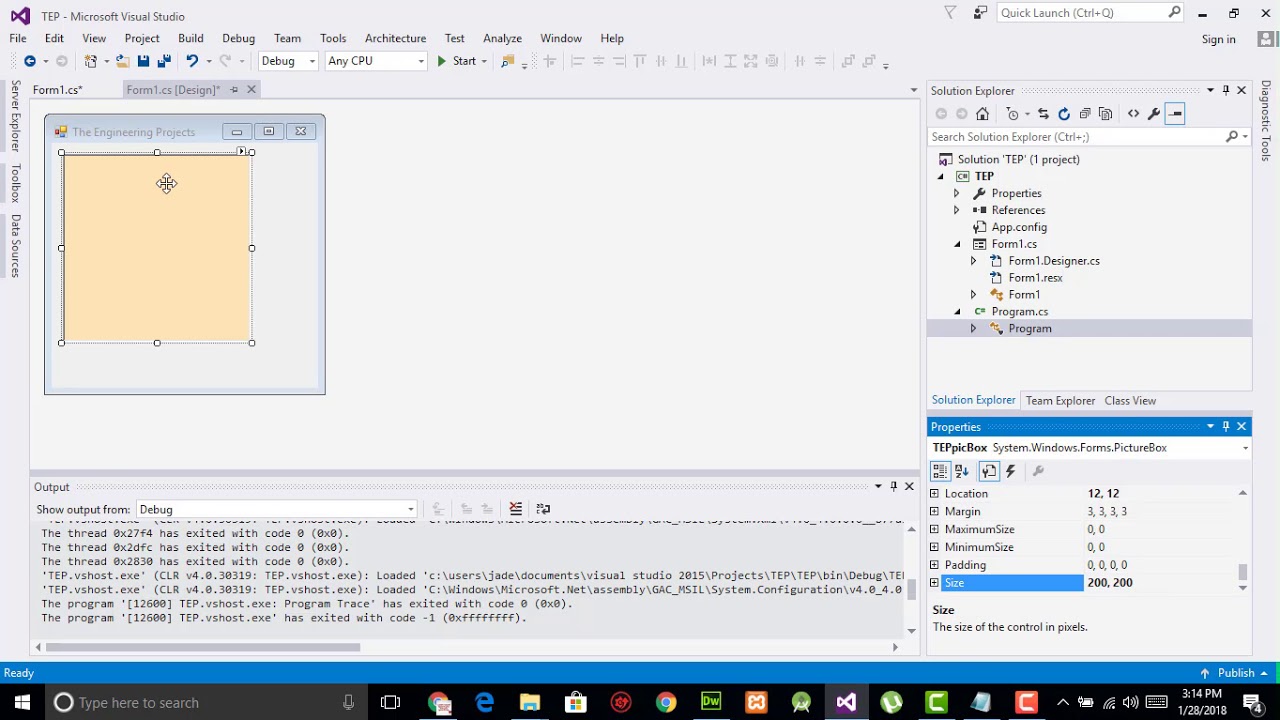Viewport: 1280px width, 720px height.
Task: Click in the Search Solution Explorer field
Action: point(1076,137)
